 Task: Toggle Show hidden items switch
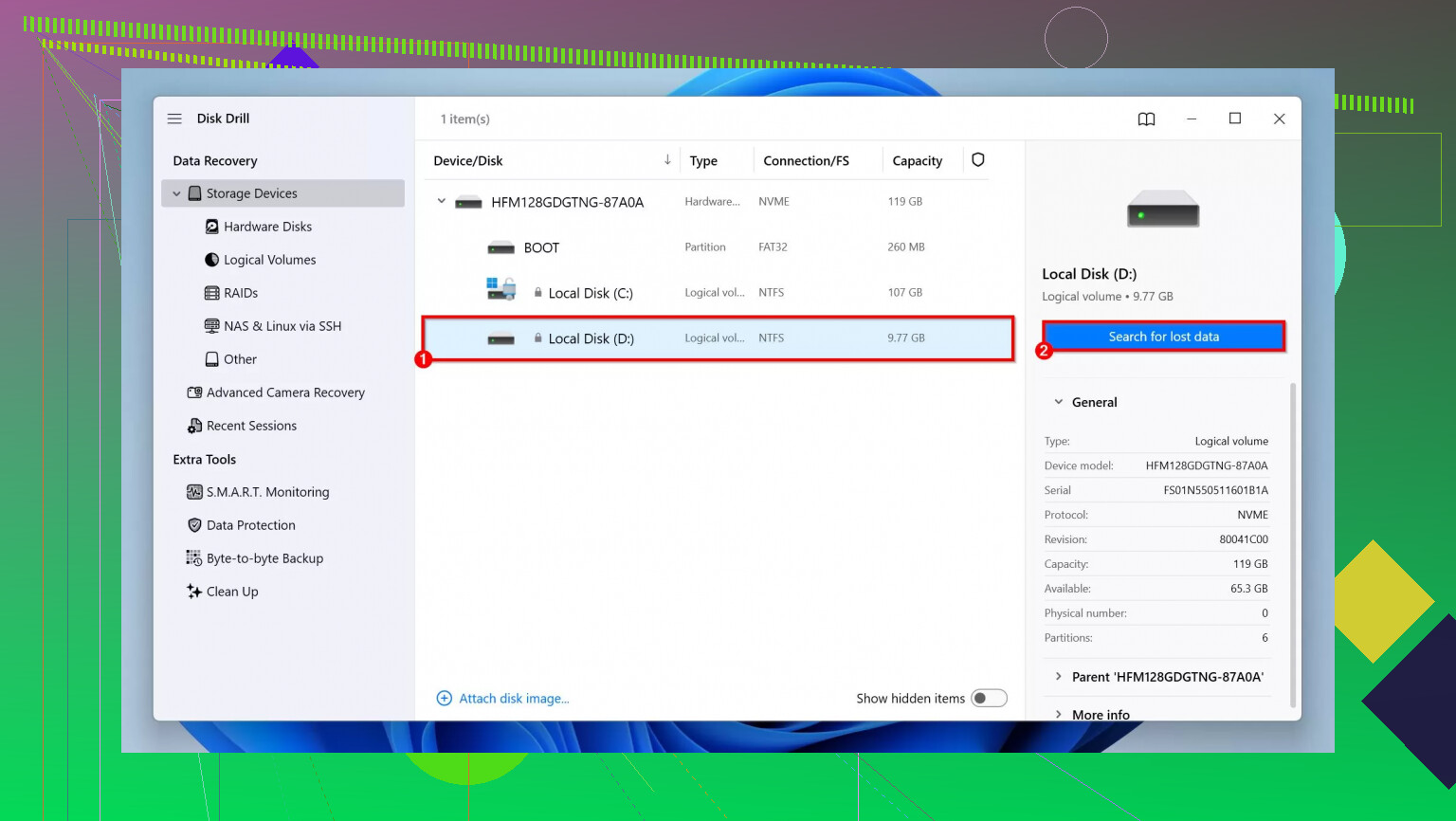989,698
